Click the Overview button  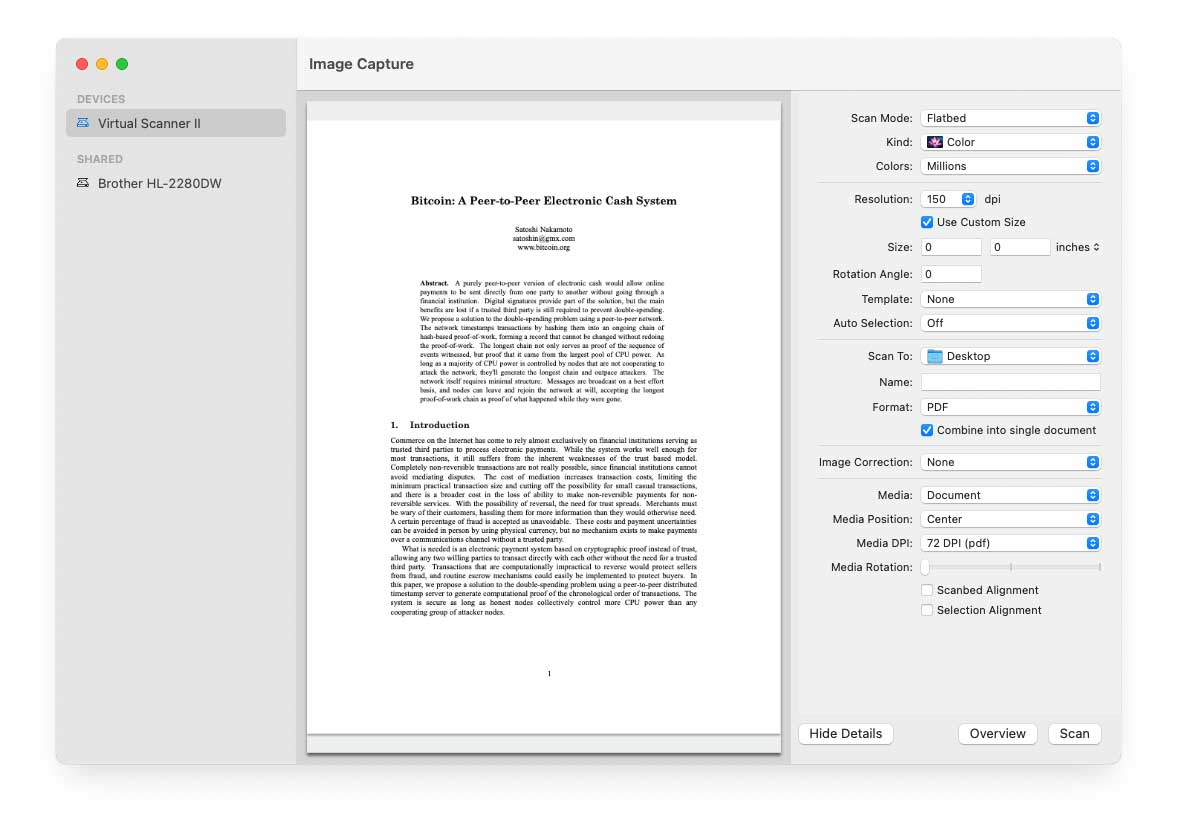[998, 734]
